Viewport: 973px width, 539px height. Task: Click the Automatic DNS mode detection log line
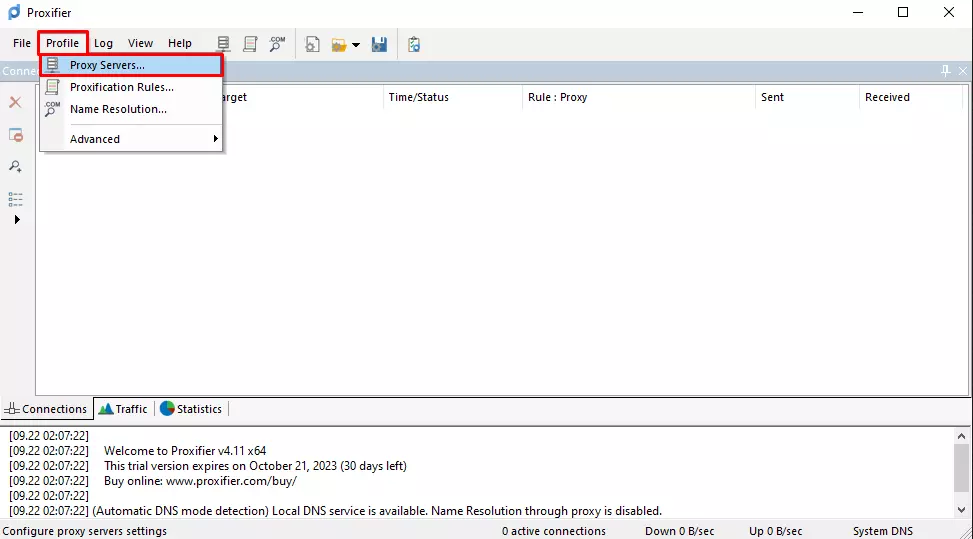(377, 511)
